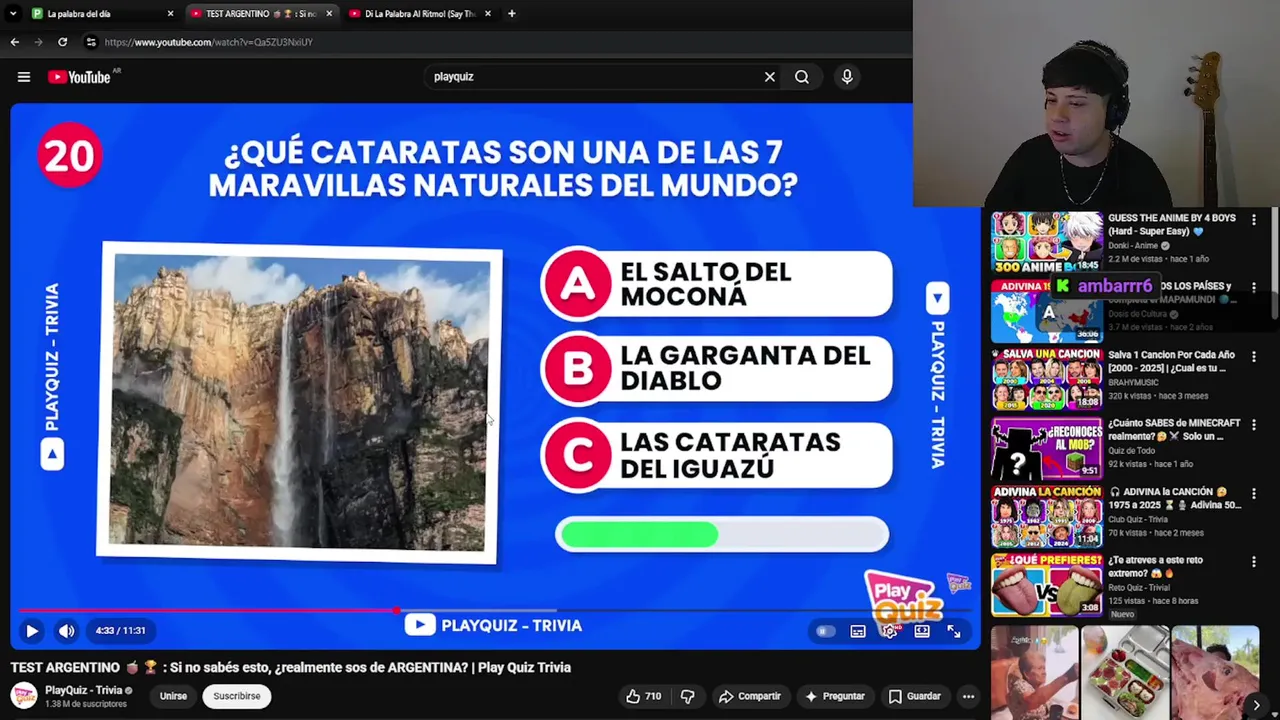Open the Minecraft quiz video thumbnail

[x=1046, y=447]
